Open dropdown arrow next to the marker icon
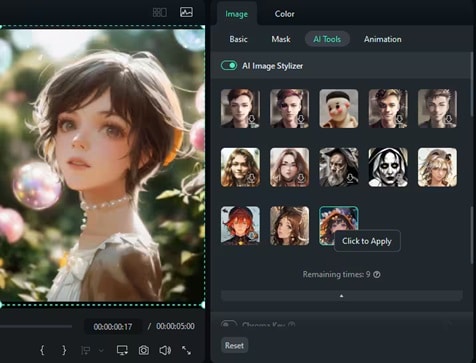 tap(101, 350)
